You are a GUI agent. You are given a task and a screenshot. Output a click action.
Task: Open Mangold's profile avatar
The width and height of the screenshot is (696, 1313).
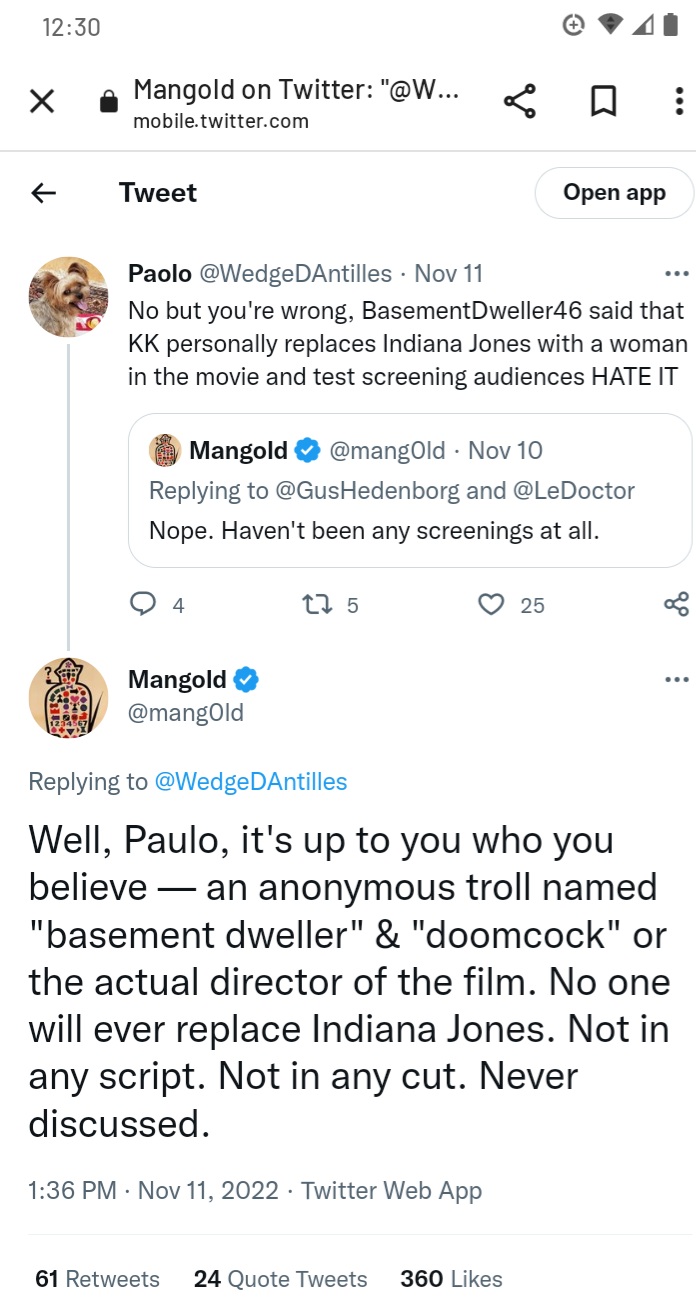(x=68, y=698)
